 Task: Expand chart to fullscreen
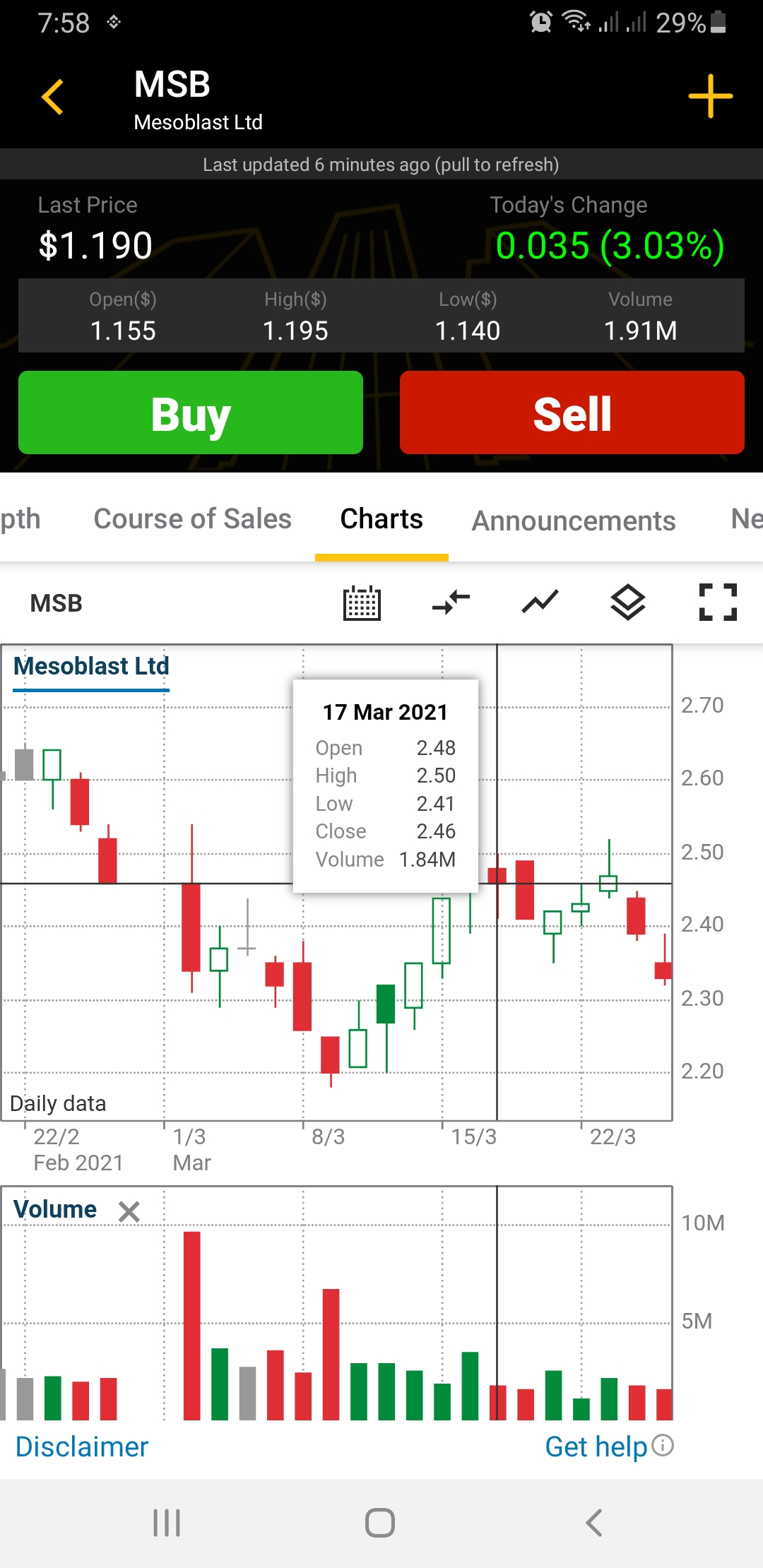717,602
